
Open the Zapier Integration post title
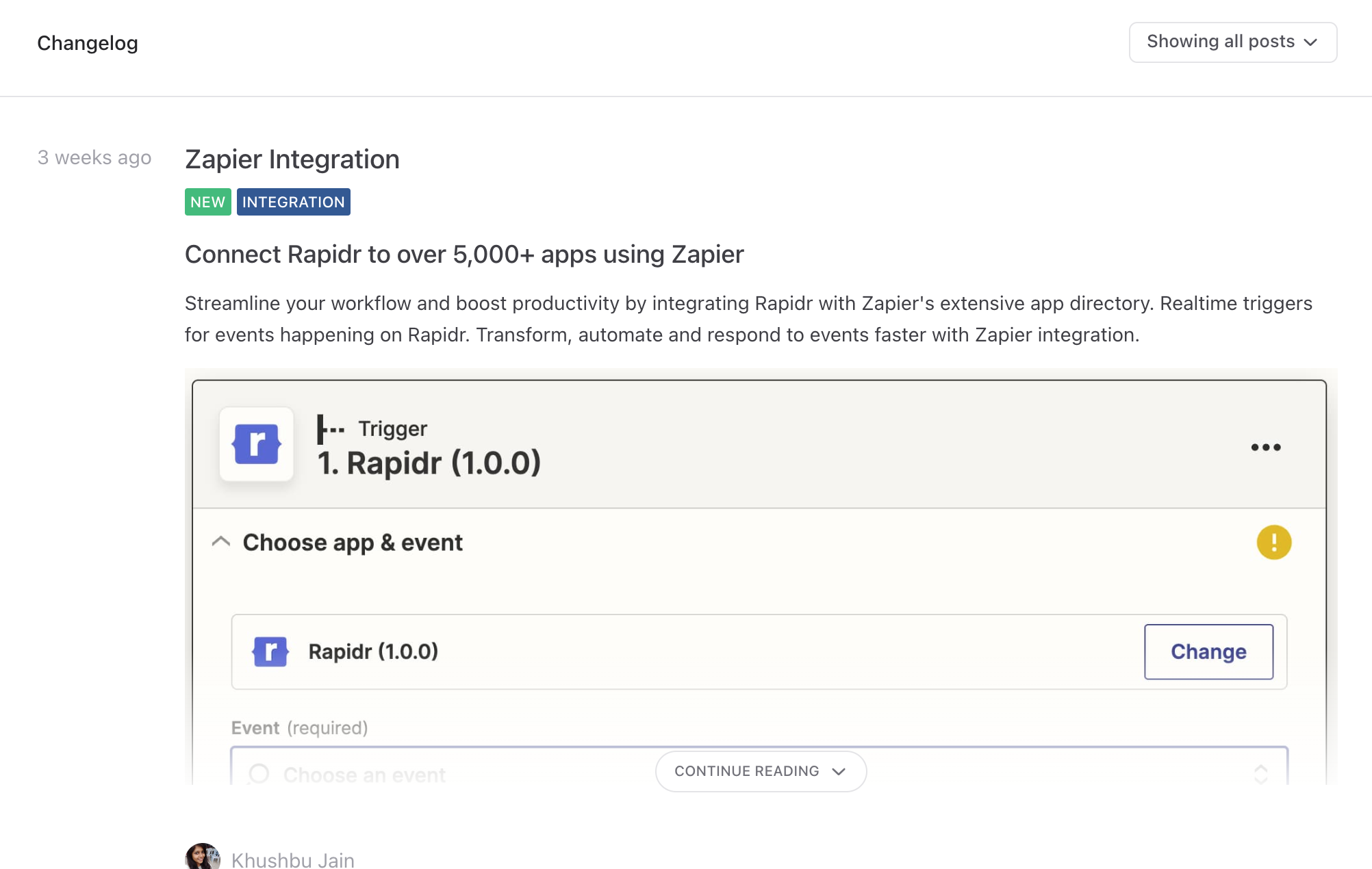click(x=292, y=159)
